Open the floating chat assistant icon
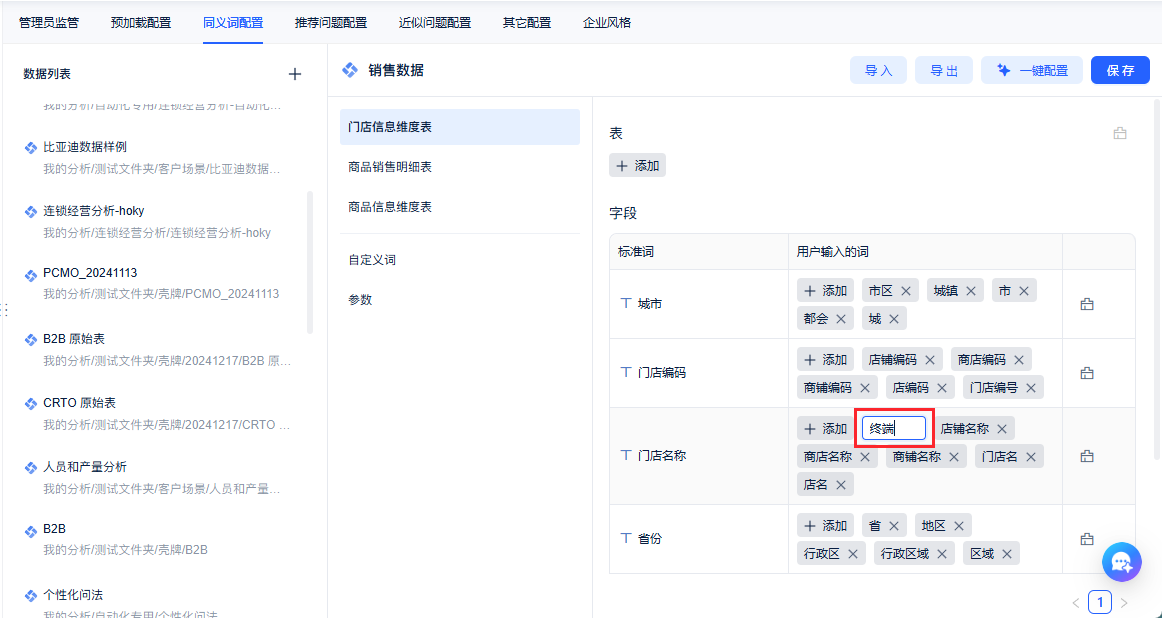This screenshot has height=618, width=1162. coord(1121,561)
